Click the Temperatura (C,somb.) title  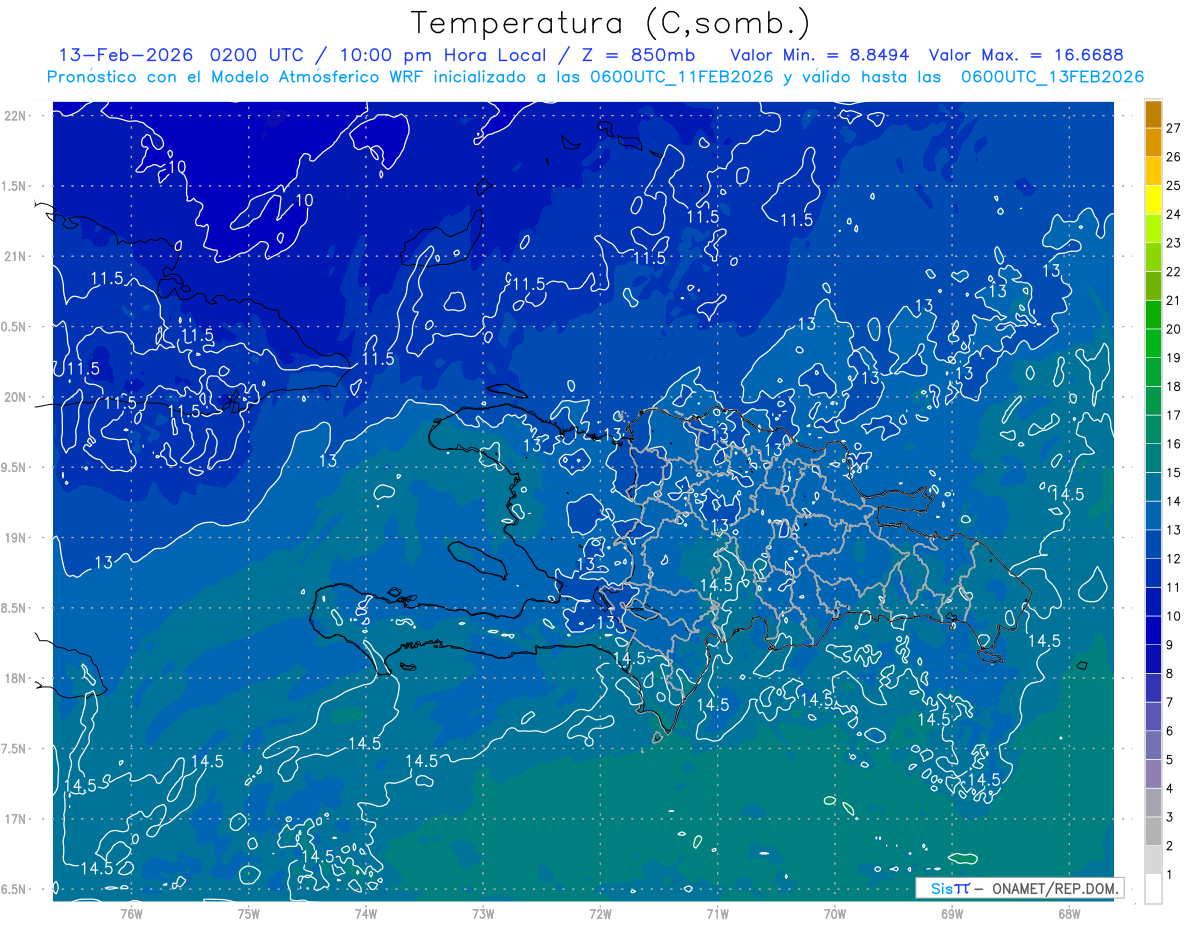click(x=611, y=22)
